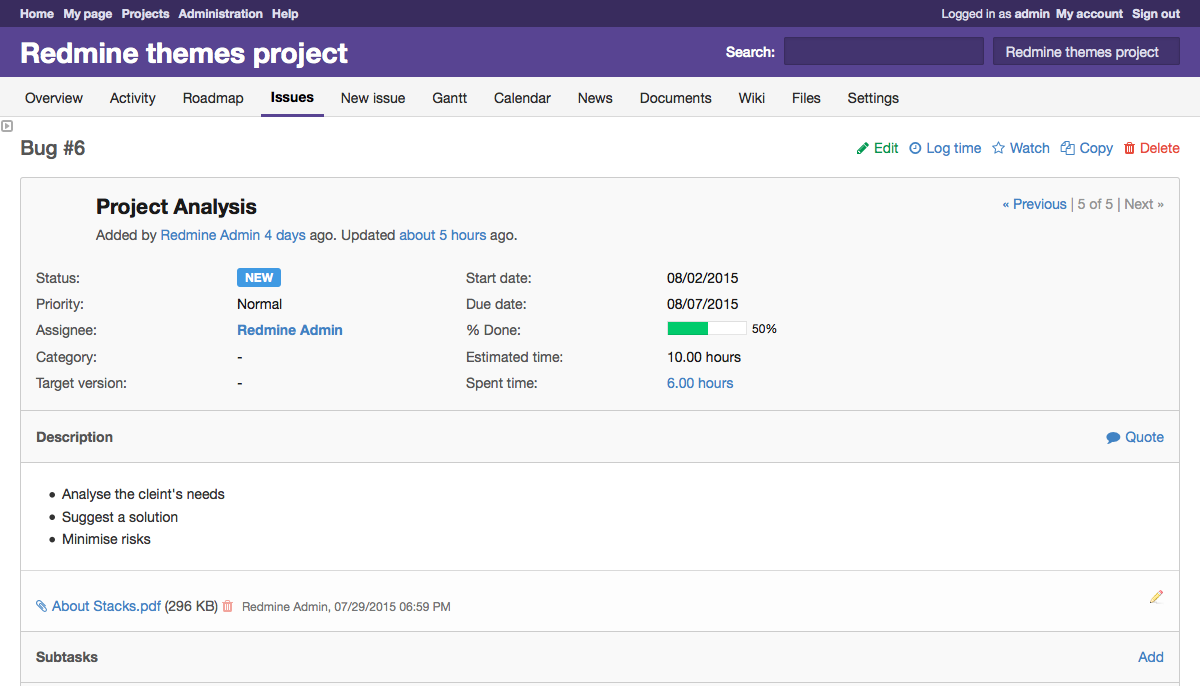Edit attachments with the pencil icon
Viewport: 1200px width, 686px height.
tap(1156, 597)
